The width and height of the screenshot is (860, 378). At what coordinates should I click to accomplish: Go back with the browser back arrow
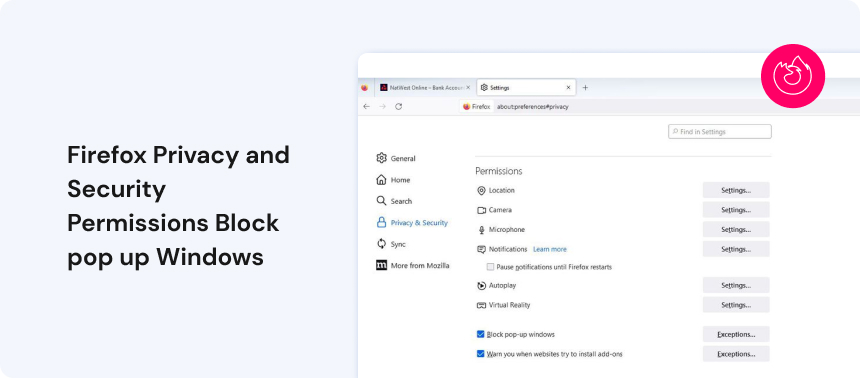tap(366, 106)
